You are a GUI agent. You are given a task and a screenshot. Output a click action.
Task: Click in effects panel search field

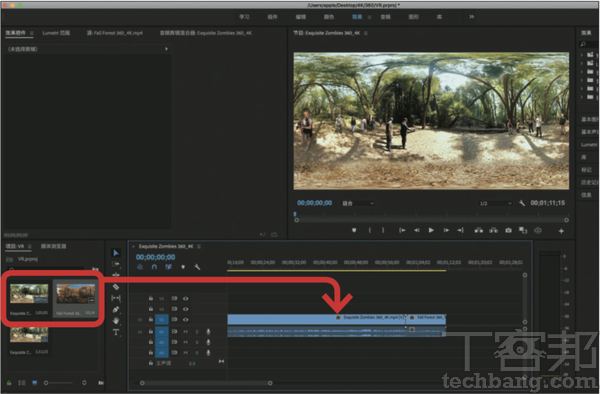point(589,44)
